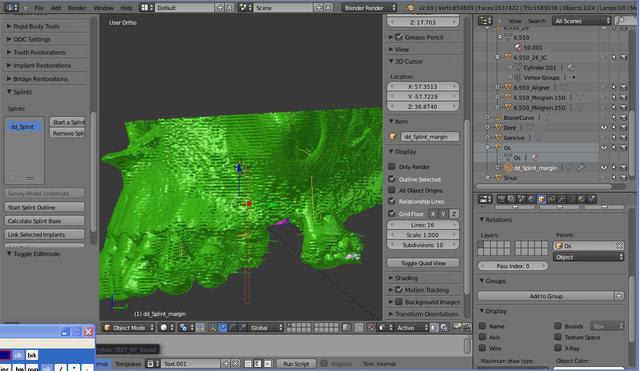This screenshot has width=640, height=371.
Task: Click the outliner search magnifier icon
Action: coord(620,20)
